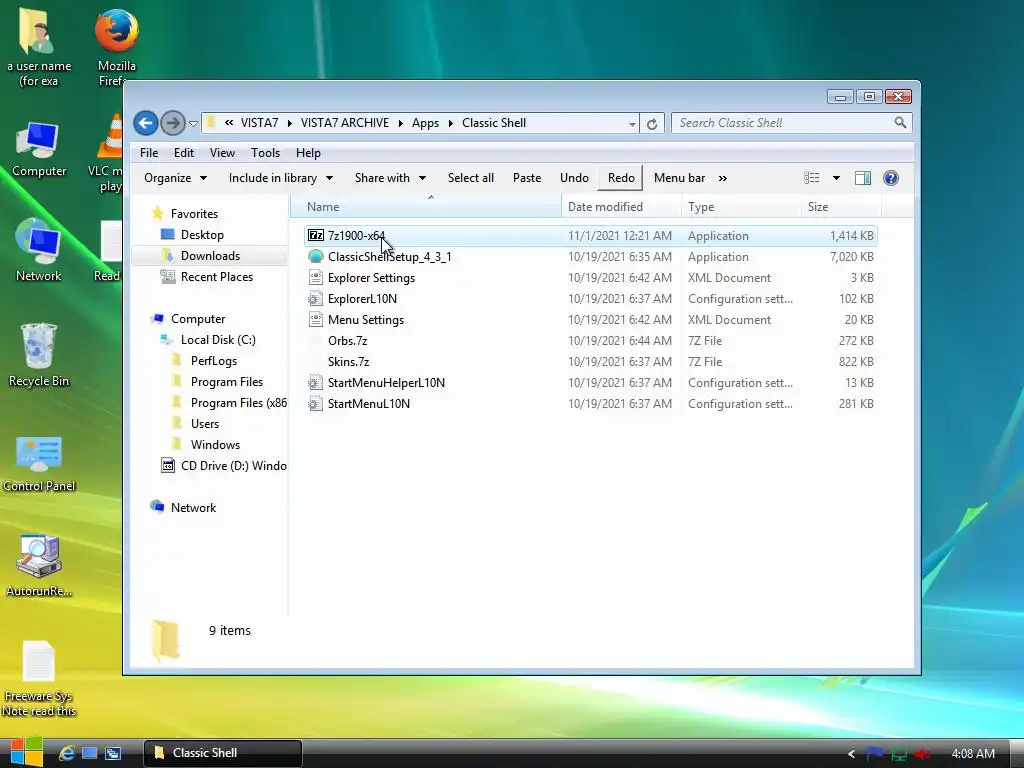Open the Edit menu

coord(184,153)
